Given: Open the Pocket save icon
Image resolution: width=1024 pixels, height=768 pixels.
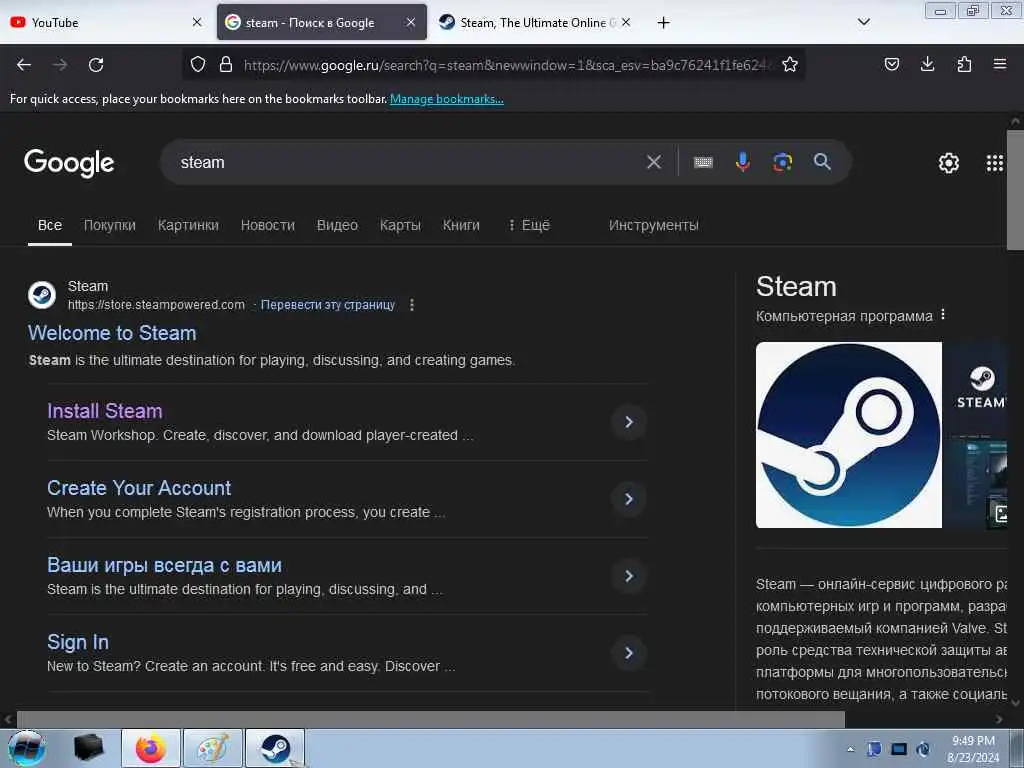Looking at the screenshot, I should [x=892, y=64].
